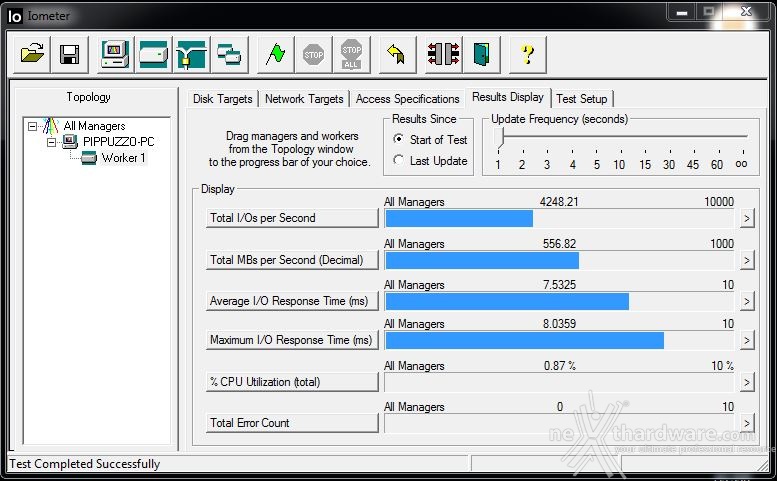This screenshot has height=481, width=777.
Task: Click the Average I/O Response Time progress bar
Action: [x=559, y=301]
